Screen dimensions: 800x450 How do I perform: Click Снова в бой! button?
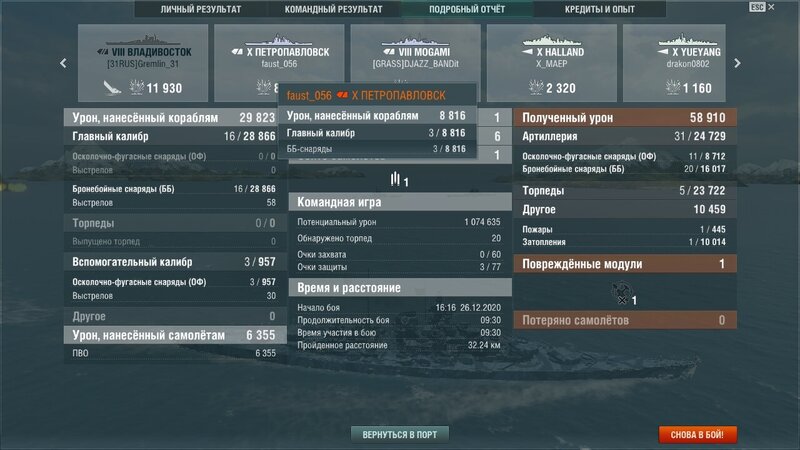[x=697, y=435]
